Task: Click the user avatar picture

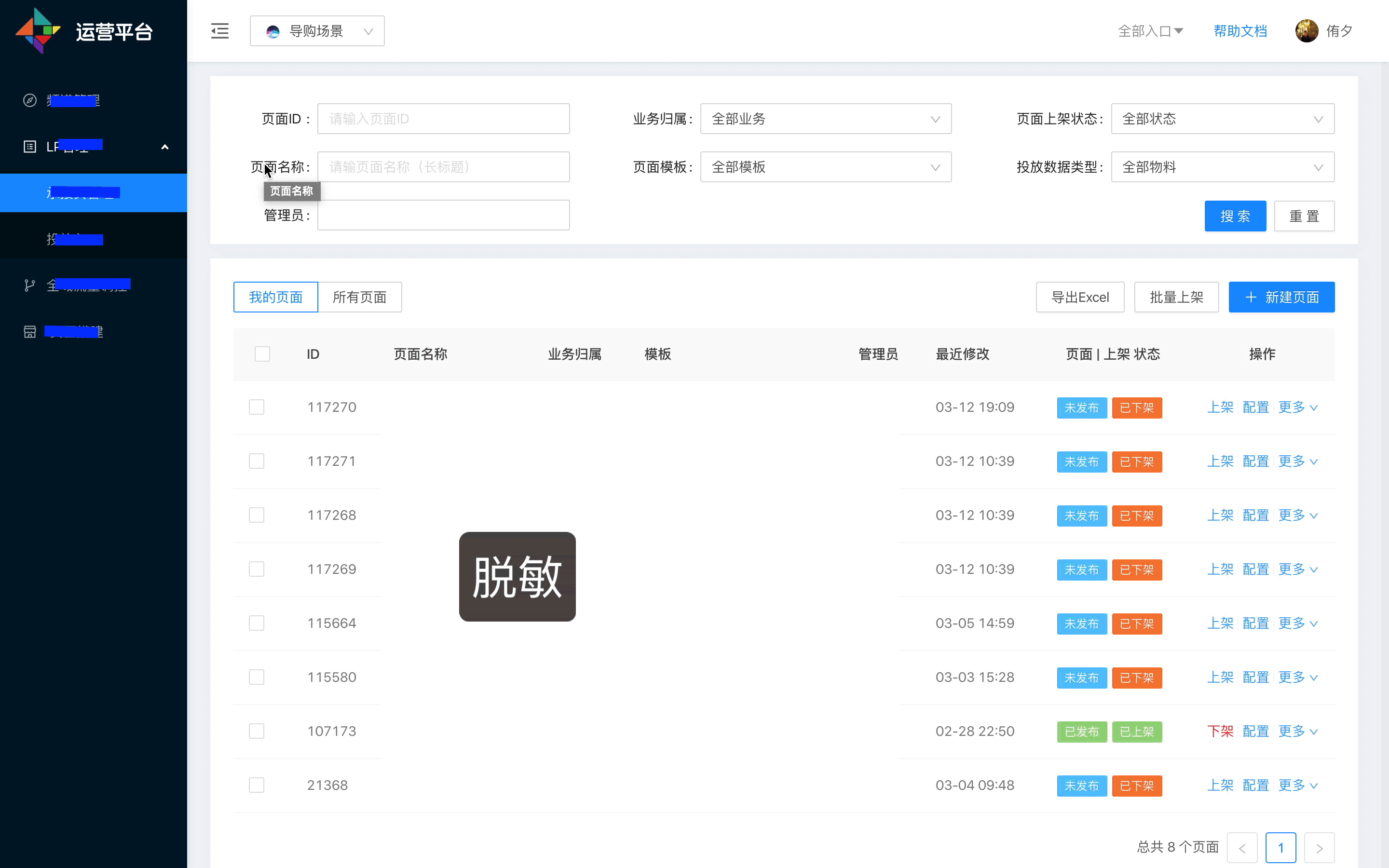Action: 1307,31
